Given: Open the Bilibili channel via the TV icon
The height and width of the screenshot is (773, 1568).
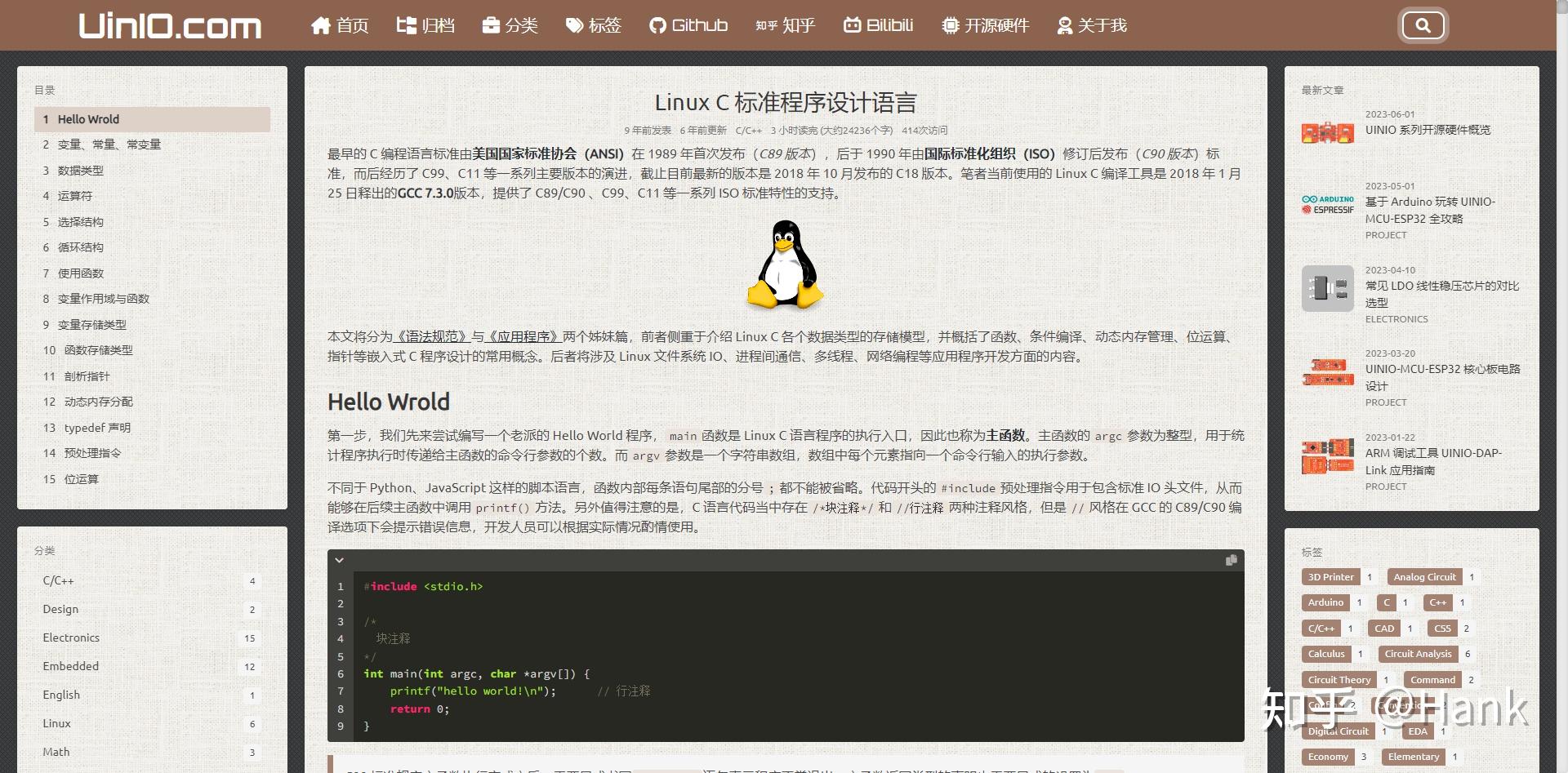Looking at the screenshot, I should pos(852,24).
